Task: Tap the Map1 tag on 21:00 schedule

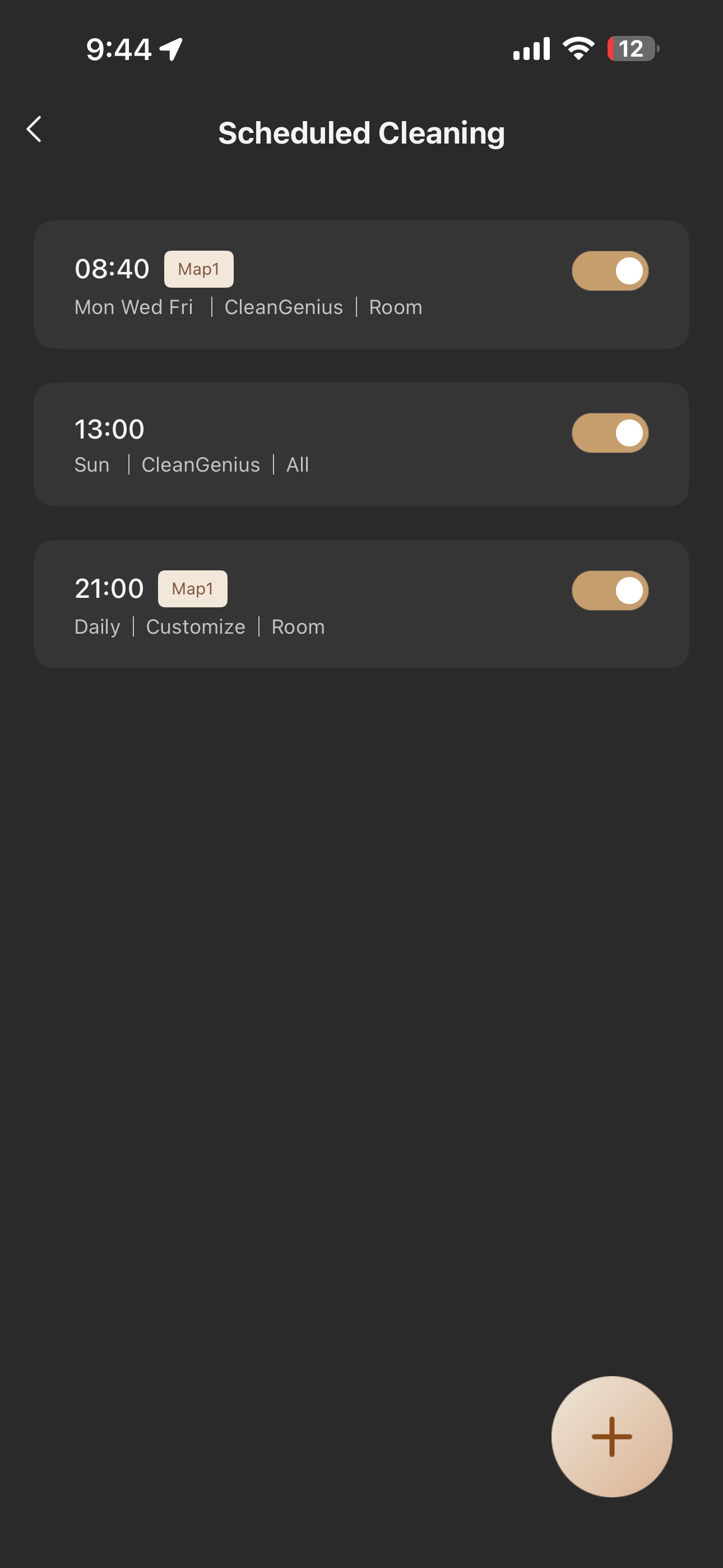Action: [192, 589]
